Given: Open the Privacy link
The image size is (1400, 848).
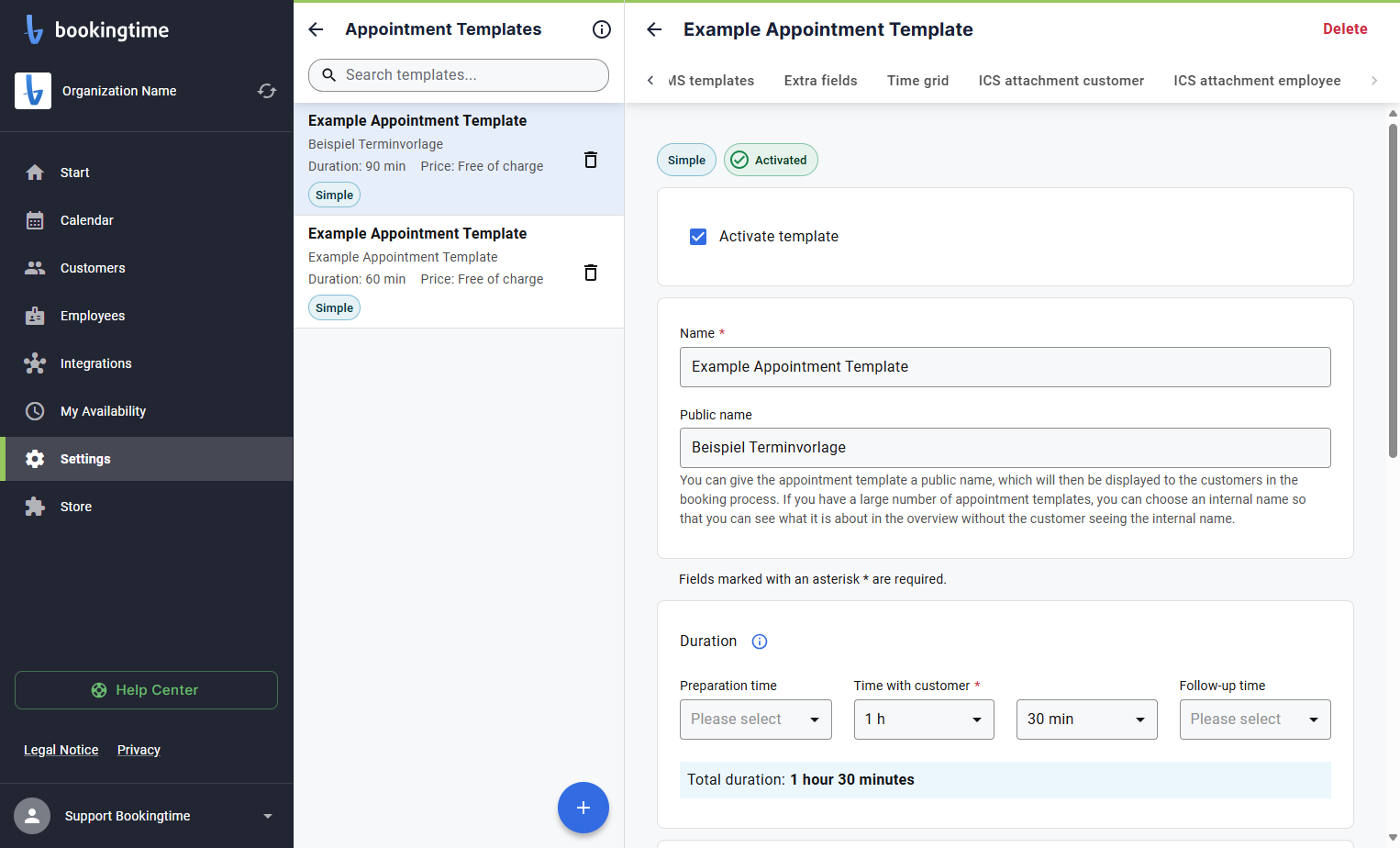Looking at the screenshot, I should pyautogui.click(x=139, y=750).
